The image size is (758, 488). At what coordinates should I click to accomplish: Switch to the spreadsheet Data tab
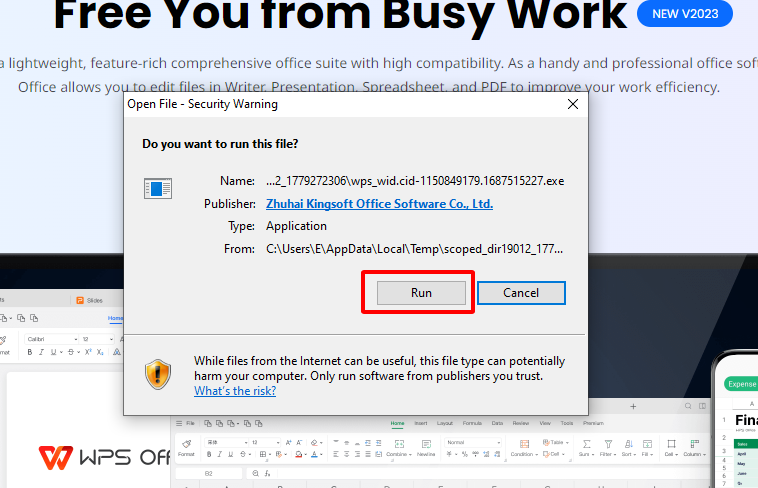point(497,423)
